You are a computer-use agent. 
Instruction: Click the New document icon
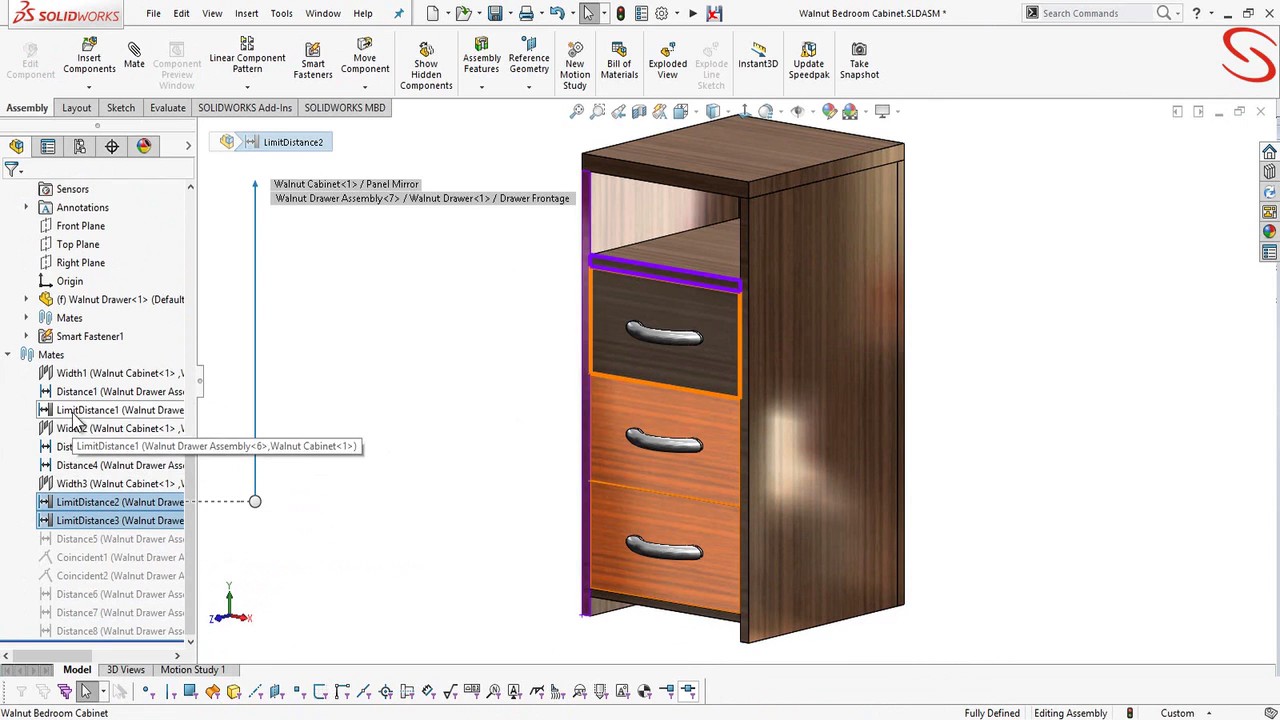point(432,13)
